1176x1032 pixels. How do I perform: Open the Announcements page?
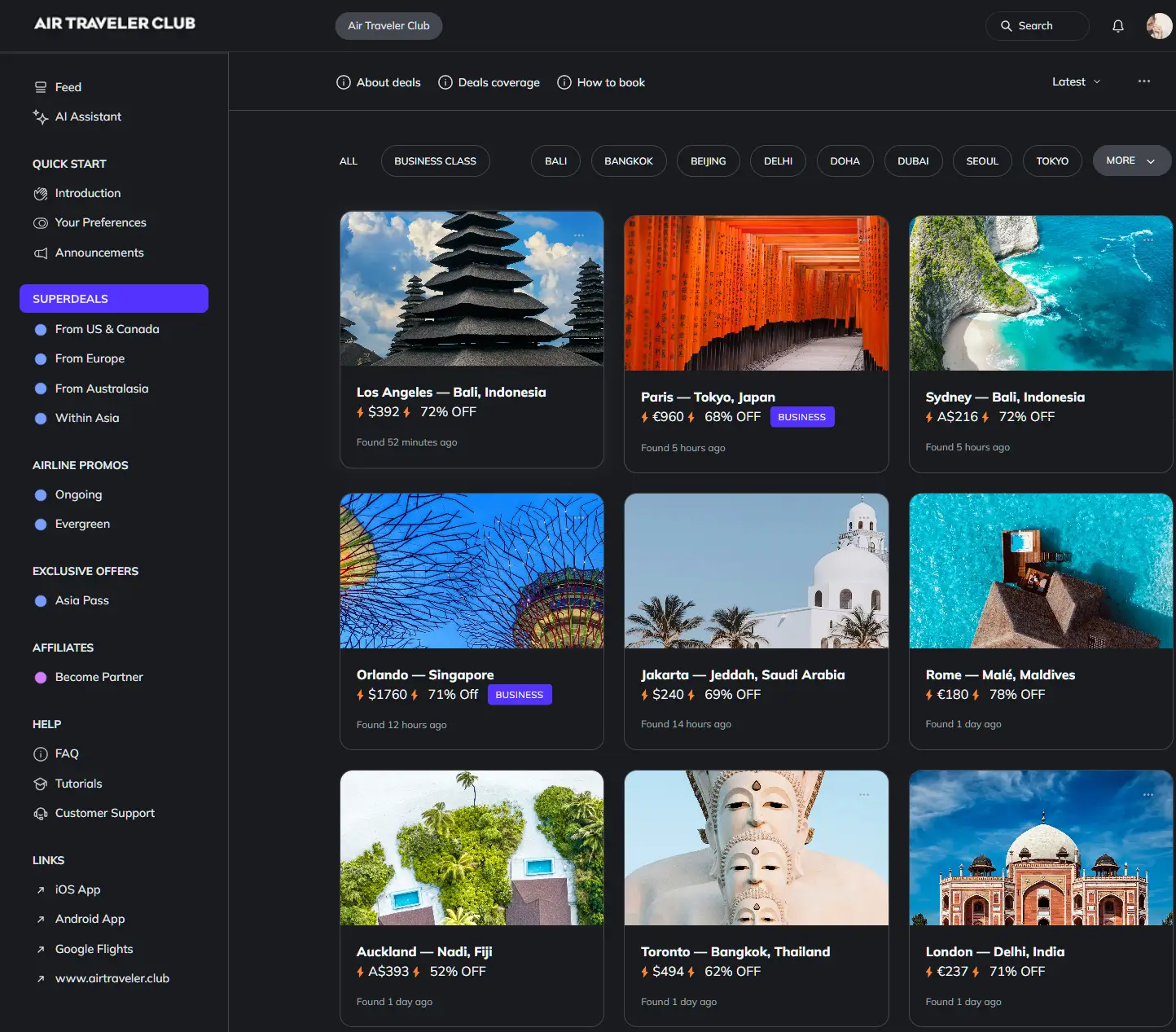(x=99, y=253)
